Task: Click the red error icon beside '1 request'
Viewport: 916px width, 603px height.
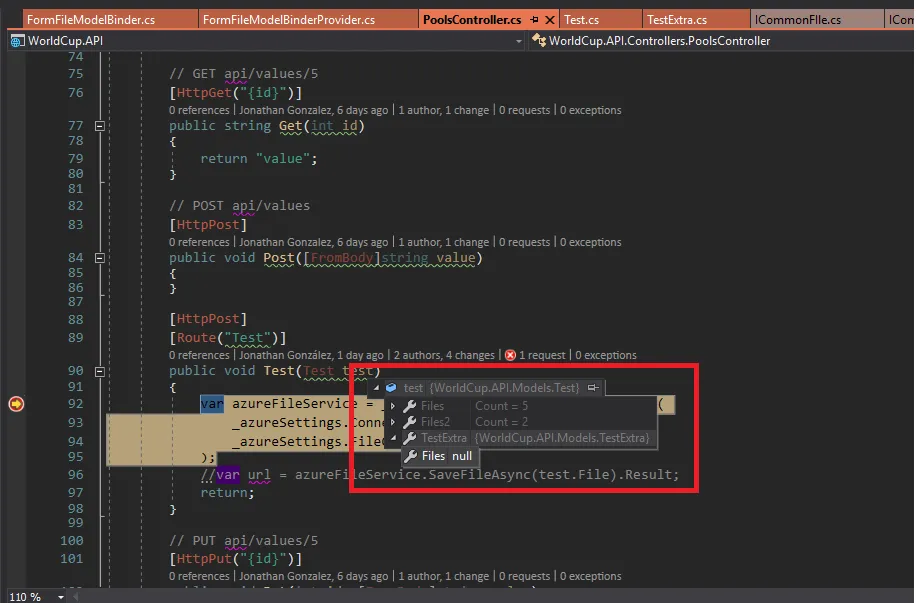Action: click(x=510, y=355)
